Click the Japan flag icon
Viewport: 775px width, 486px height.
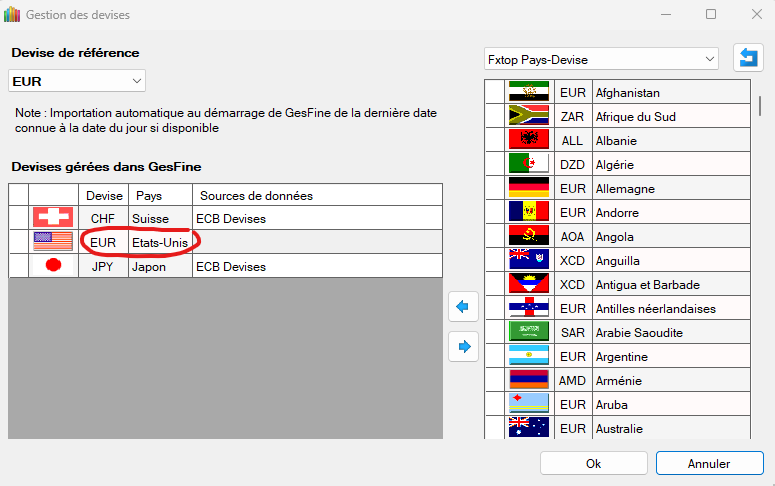(53, 266)
